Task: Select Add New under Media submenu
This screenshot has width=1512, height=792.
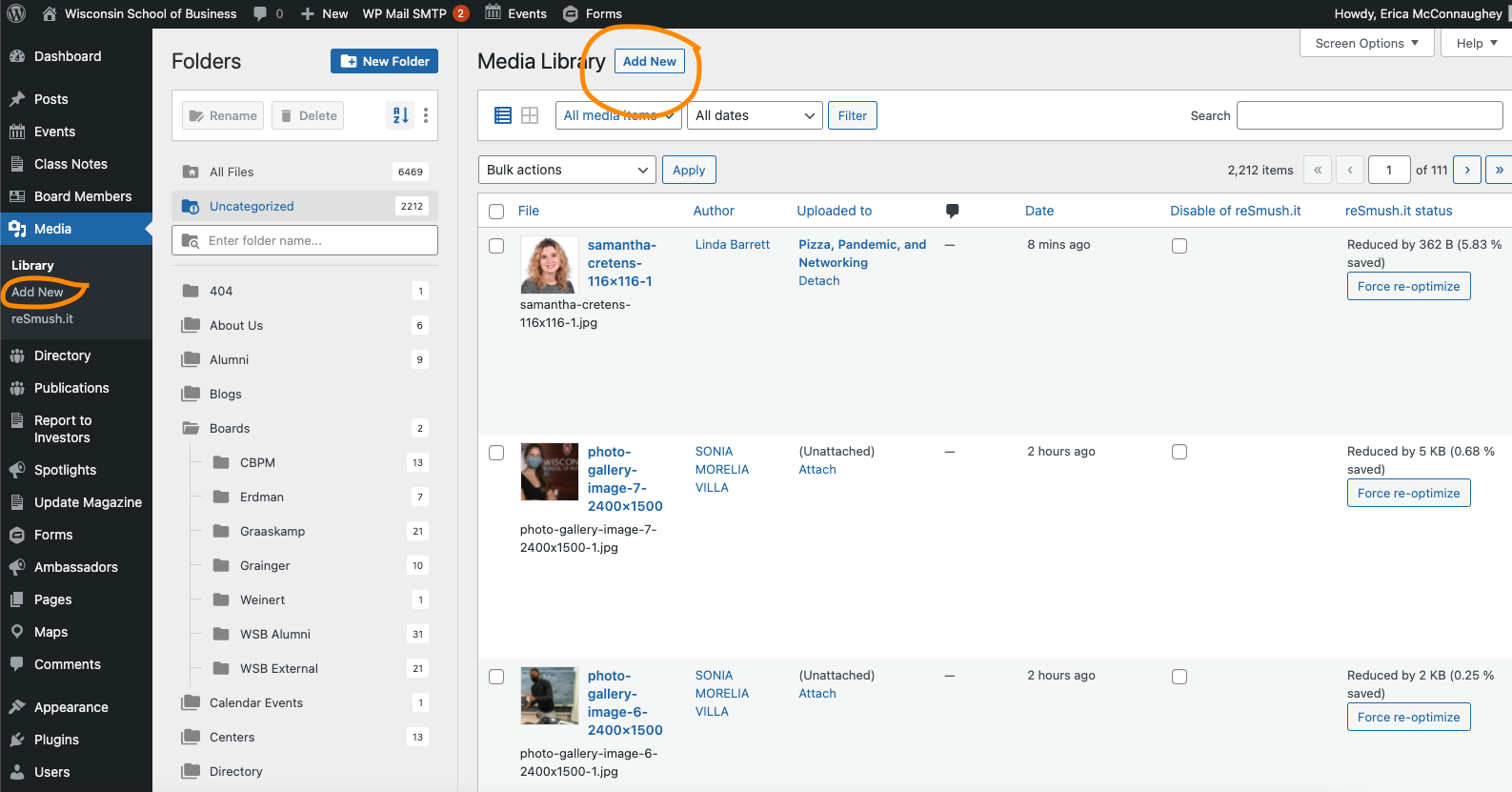Action: coord(37,293)
